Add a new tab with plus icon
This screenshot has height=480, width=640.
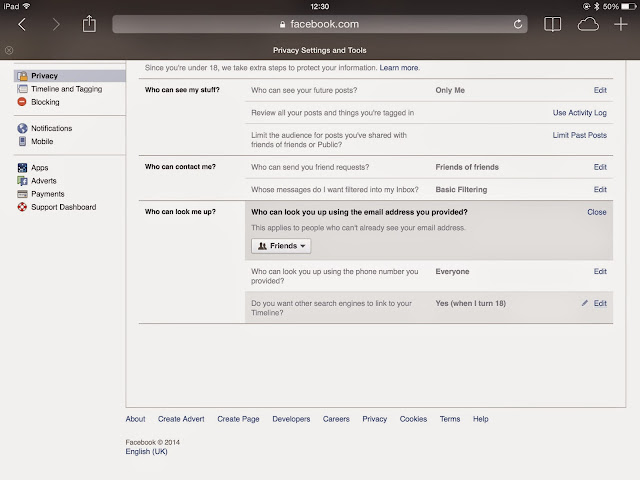click(x=620, y=24)
